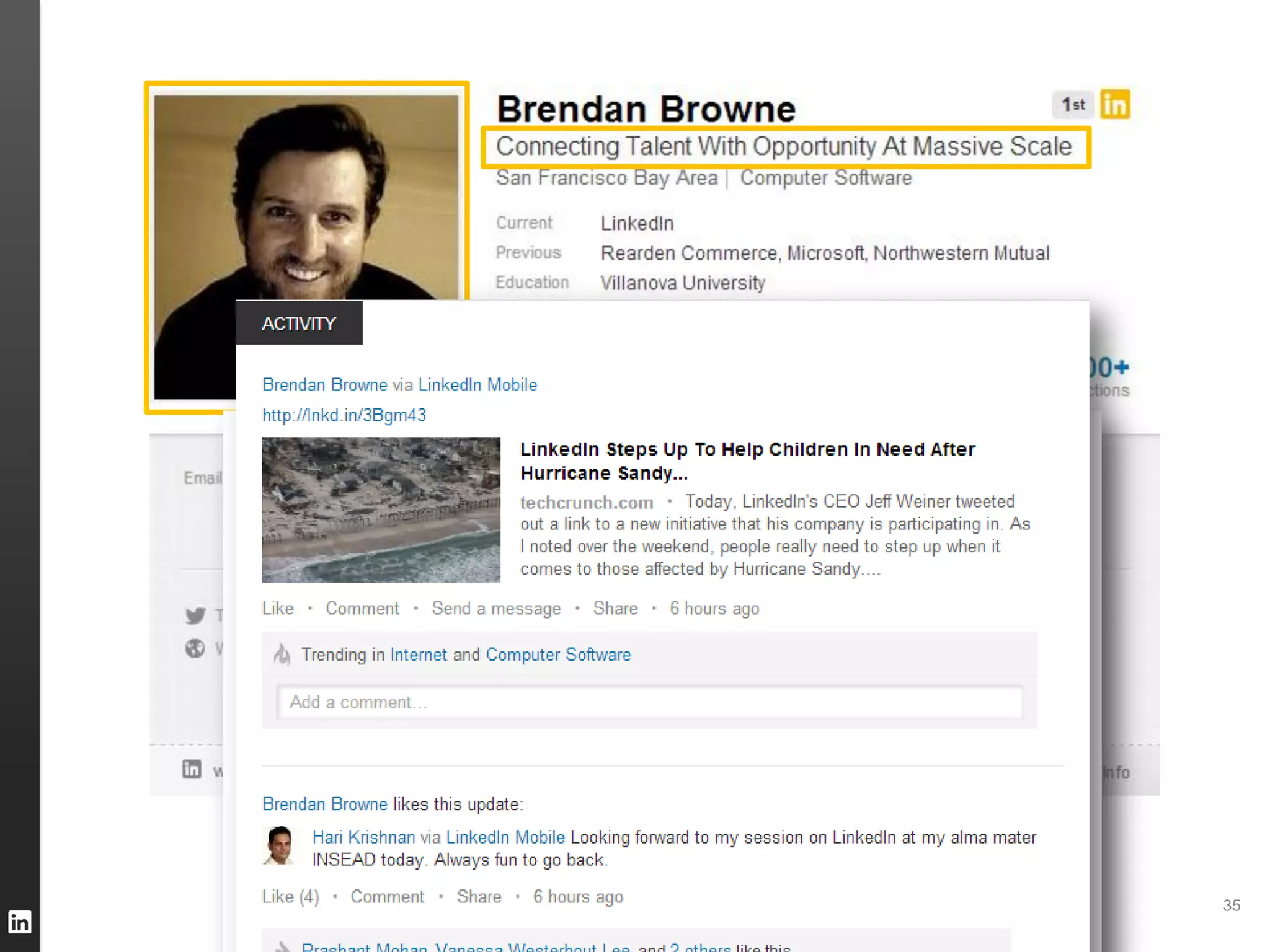The width and height of the screenshot is (1270, 952).
Task: Click the gold LinkedIn premium badge icon
Action: tap(1114, 104)
